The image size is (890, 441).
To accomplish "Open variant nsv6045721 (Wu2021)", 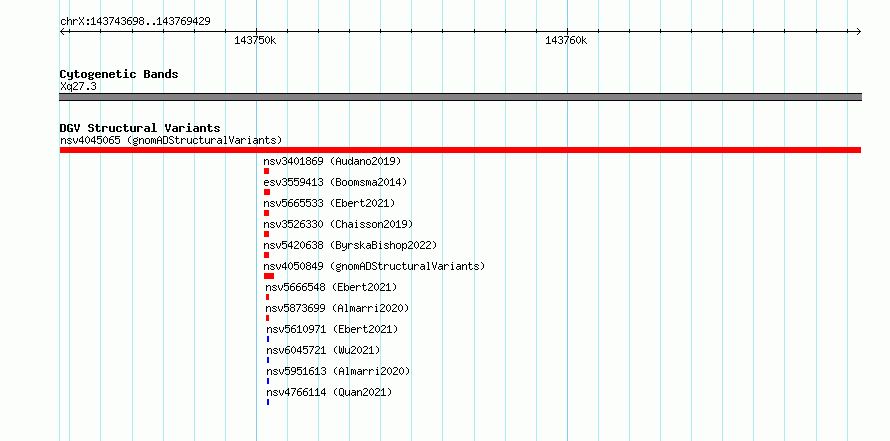I will click(x=324, y=350).
